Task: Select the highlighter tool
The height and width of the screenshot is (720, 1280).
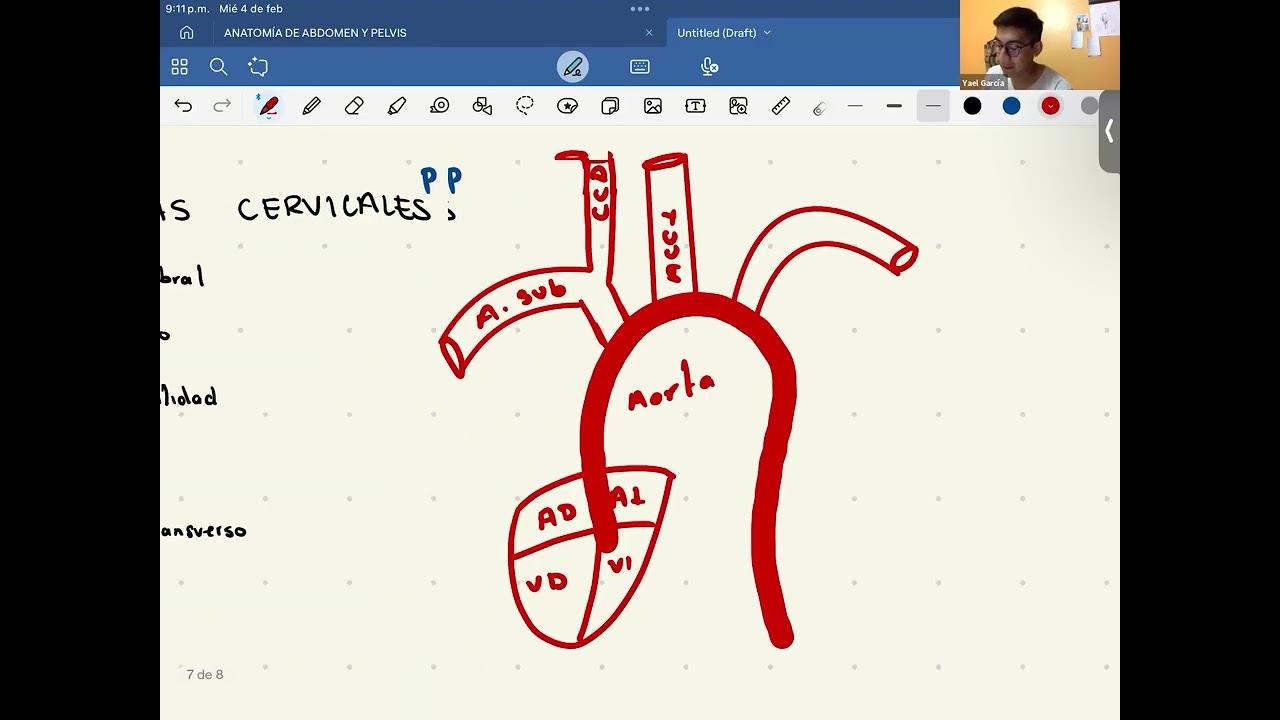Action: [397, 106]
